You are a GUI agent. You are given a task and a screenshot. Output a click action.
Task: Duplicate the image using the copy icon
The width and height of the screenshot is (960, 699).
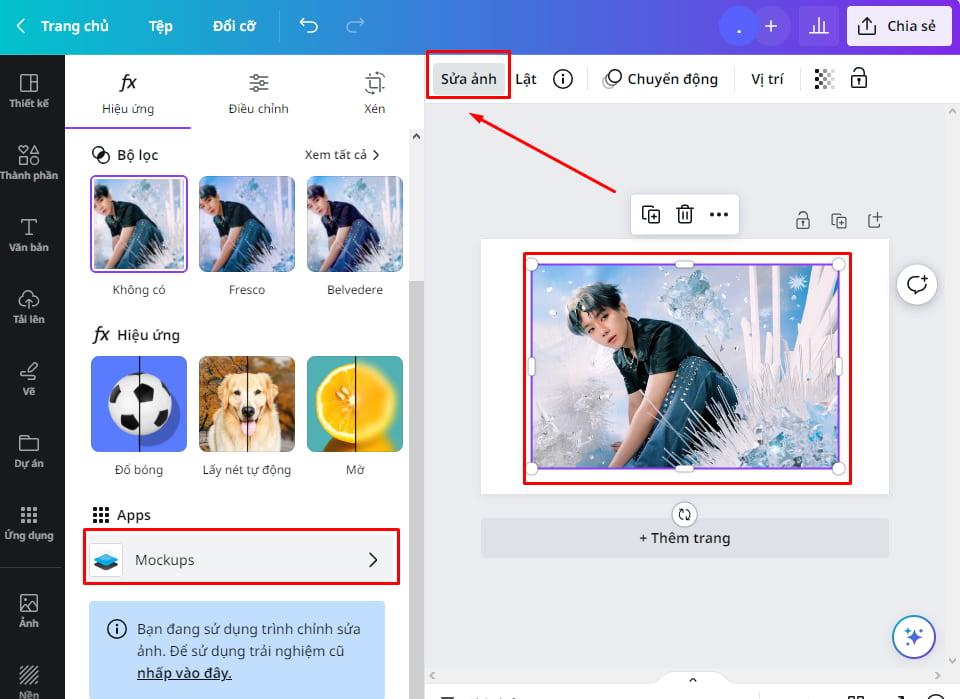651,214
